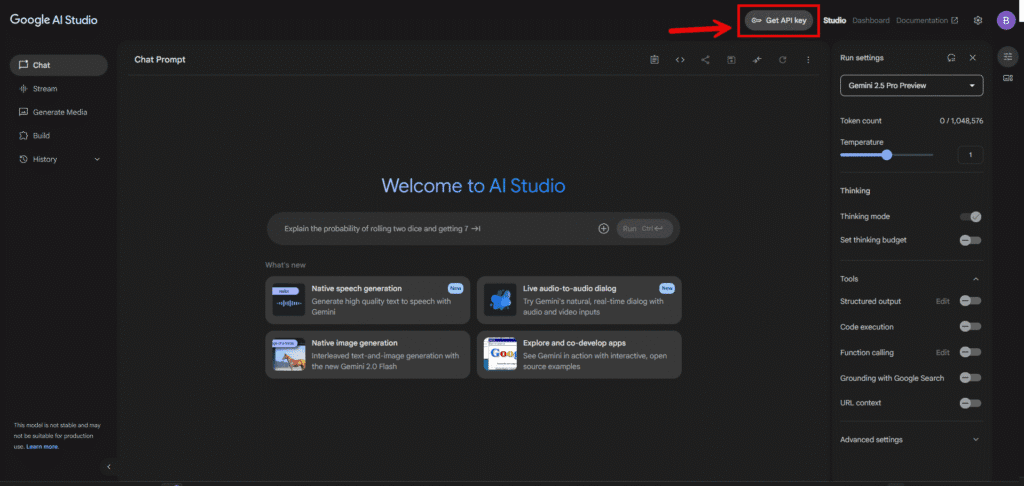Screen dimensions: 1024x486
Task: Click the Live audio-to-audio dialog thumbnail
Action: click(x=500, y=300)
